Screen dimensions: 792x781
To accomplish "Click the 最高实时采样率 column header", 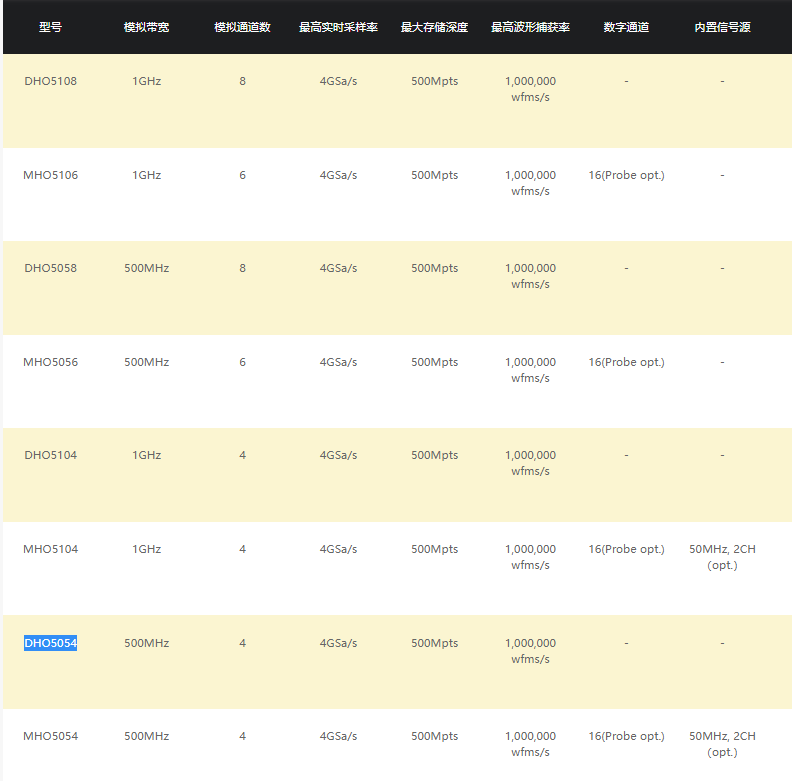I will click(338, 27).
